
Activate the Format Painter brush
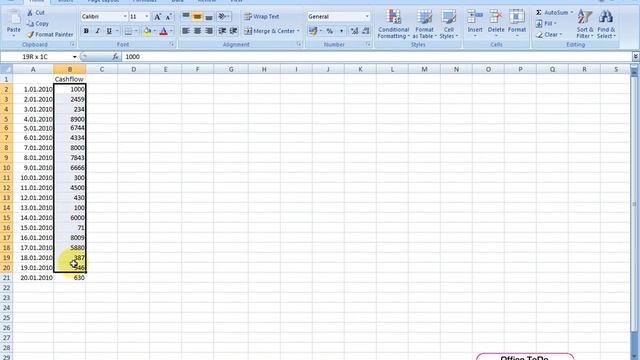50,35
